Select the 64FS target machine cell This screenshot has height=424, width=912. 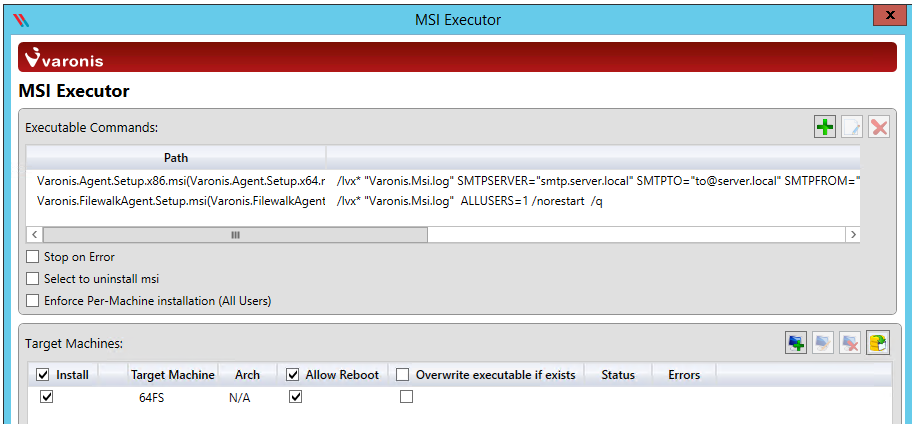pos(151,399)
